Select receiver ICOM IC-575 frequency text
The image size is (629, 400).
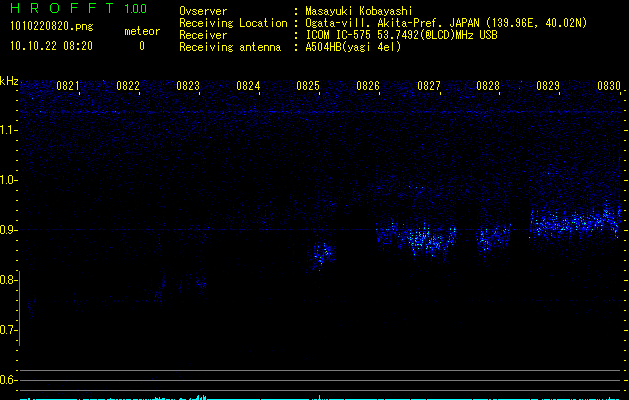[x=401, y=35]
